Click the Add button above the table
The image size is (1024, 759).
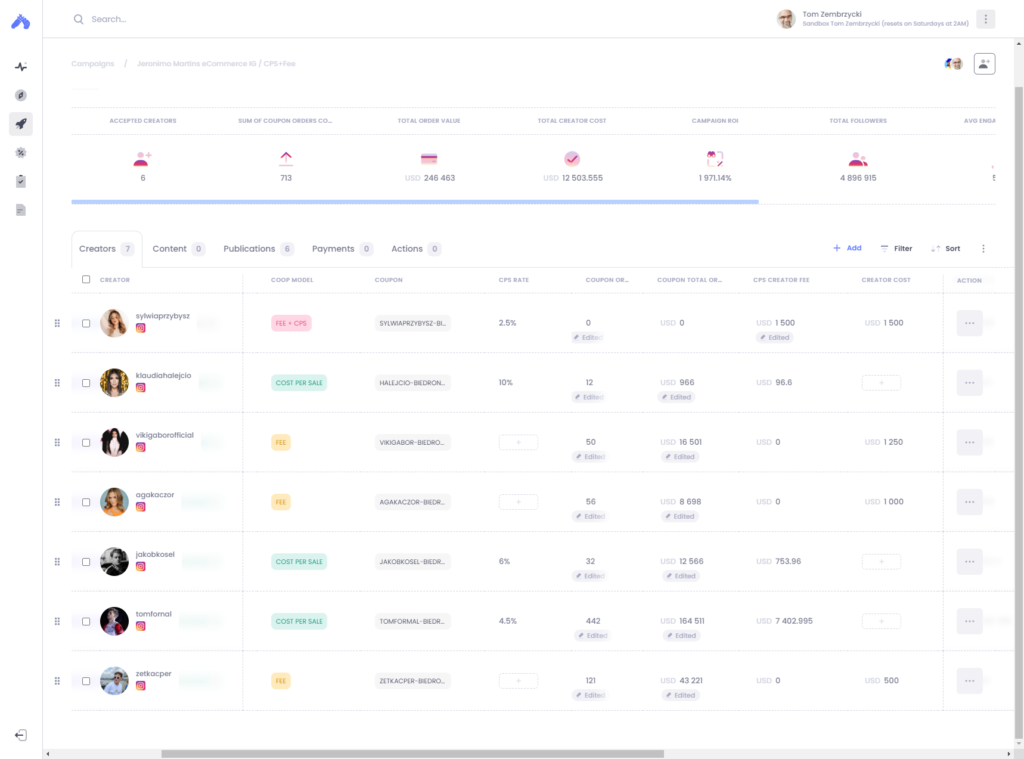click(x=847, y=247)
